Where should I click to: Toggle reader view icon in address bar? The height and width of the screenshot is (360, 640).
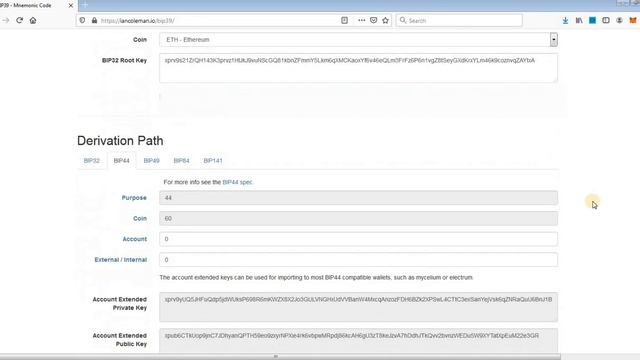(344, 20)
